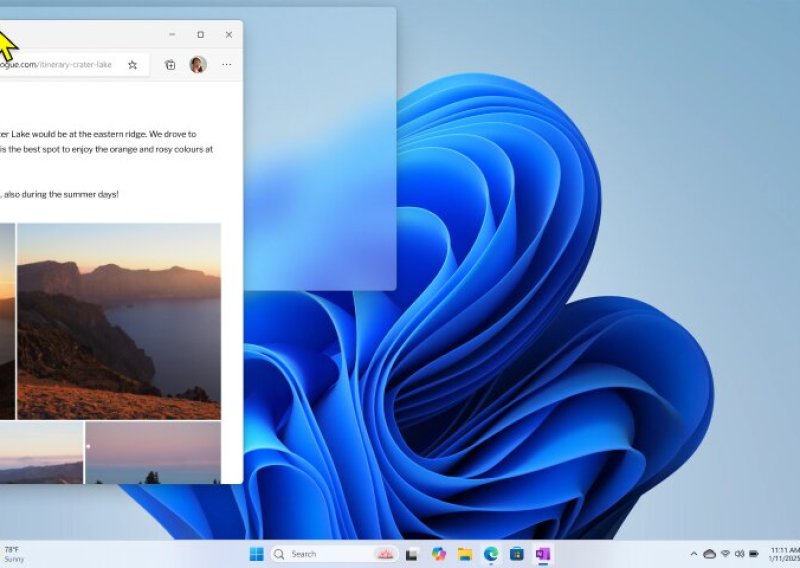Show hidden system tray icons
800x568 pixels.
tap(694, 554)
